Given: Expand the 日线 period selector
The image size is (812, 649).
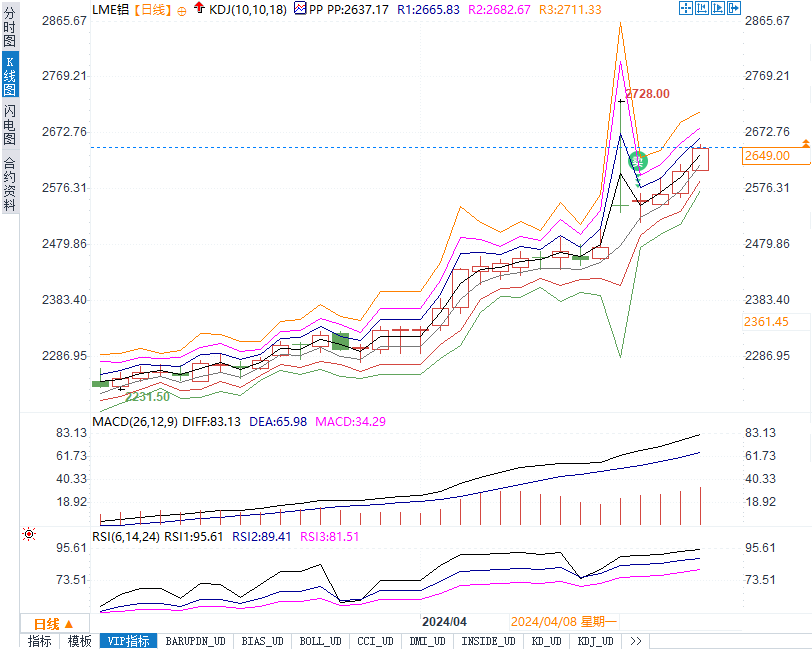Looking at the screenshot, I should [54, 624].
